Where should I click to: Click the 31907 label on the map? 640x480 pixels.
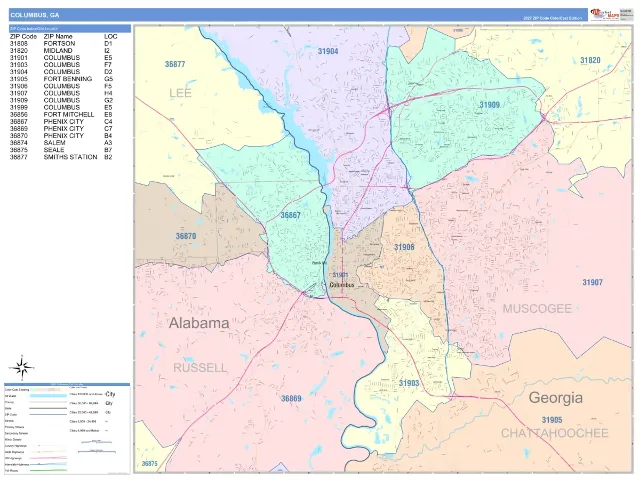pyautogui.click(x=592, y=282)
